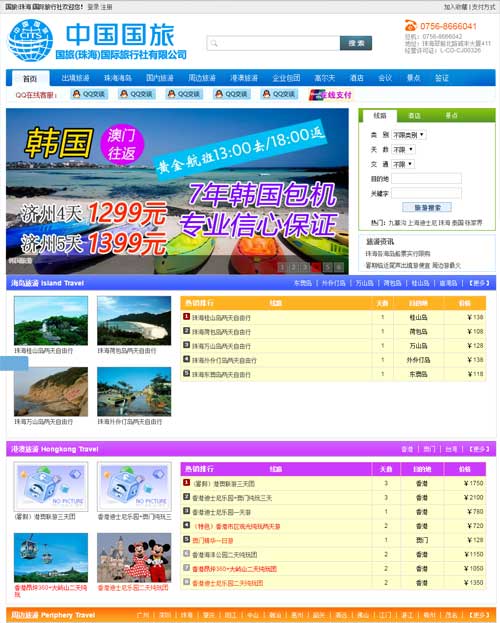Open the 交通 dropdown
The image size is (500, 623).
tap(403, 164)
